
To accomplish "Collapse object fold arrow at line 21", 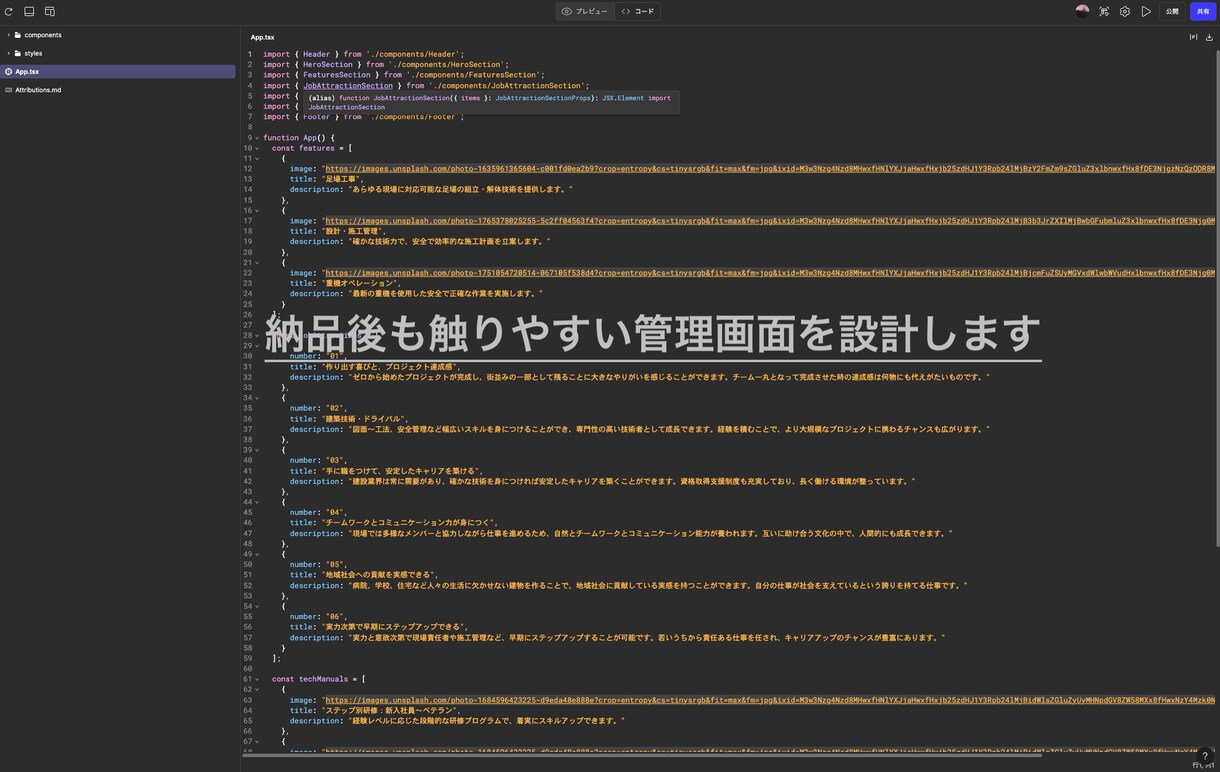I will [257, 263].
